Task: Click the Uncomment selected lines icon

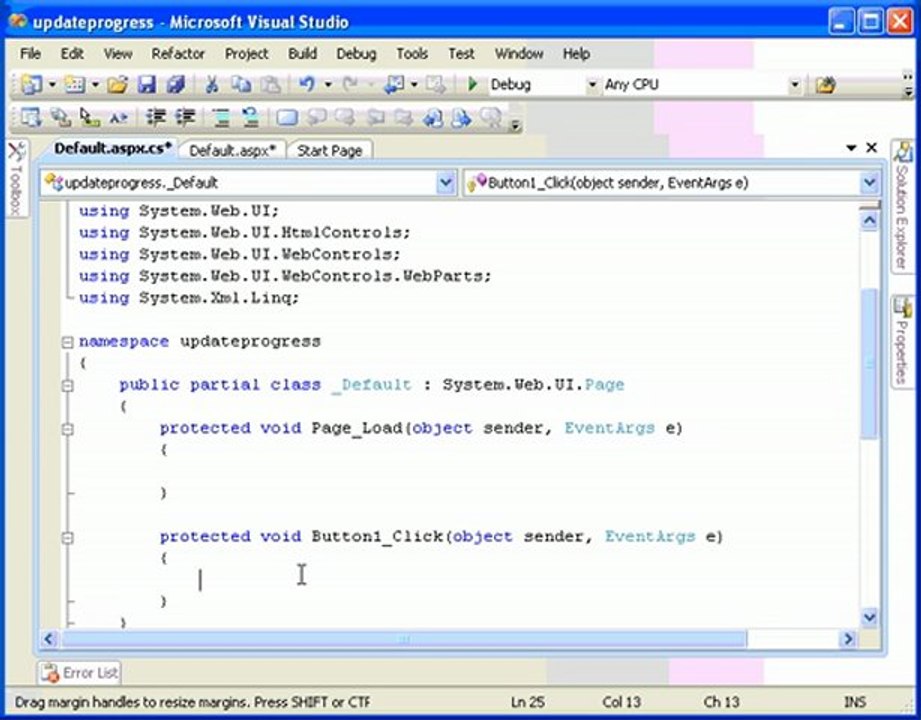Action: tap(251, 117)
